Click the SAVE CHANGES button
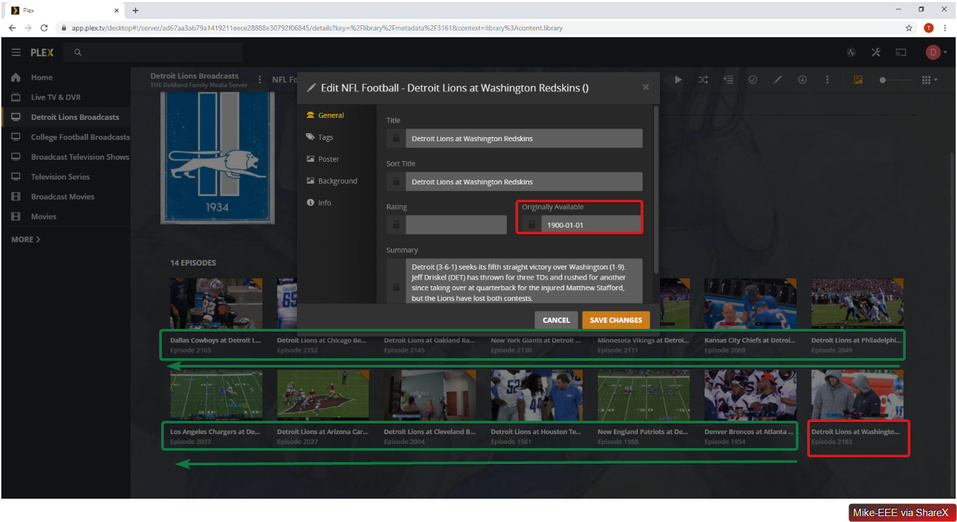This screenshot has width=957, height=522. click(x=615, y=320)
